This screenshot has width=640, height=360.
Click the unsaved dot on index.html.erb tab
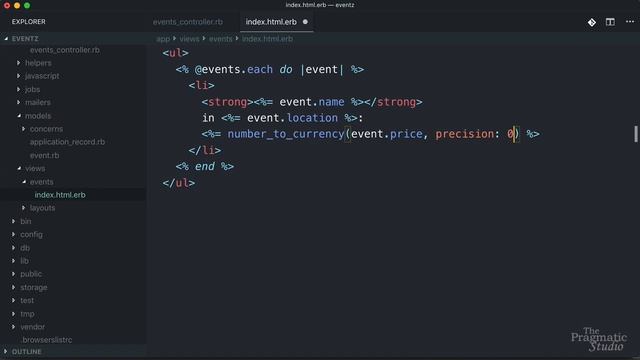[x=305, y=22]
